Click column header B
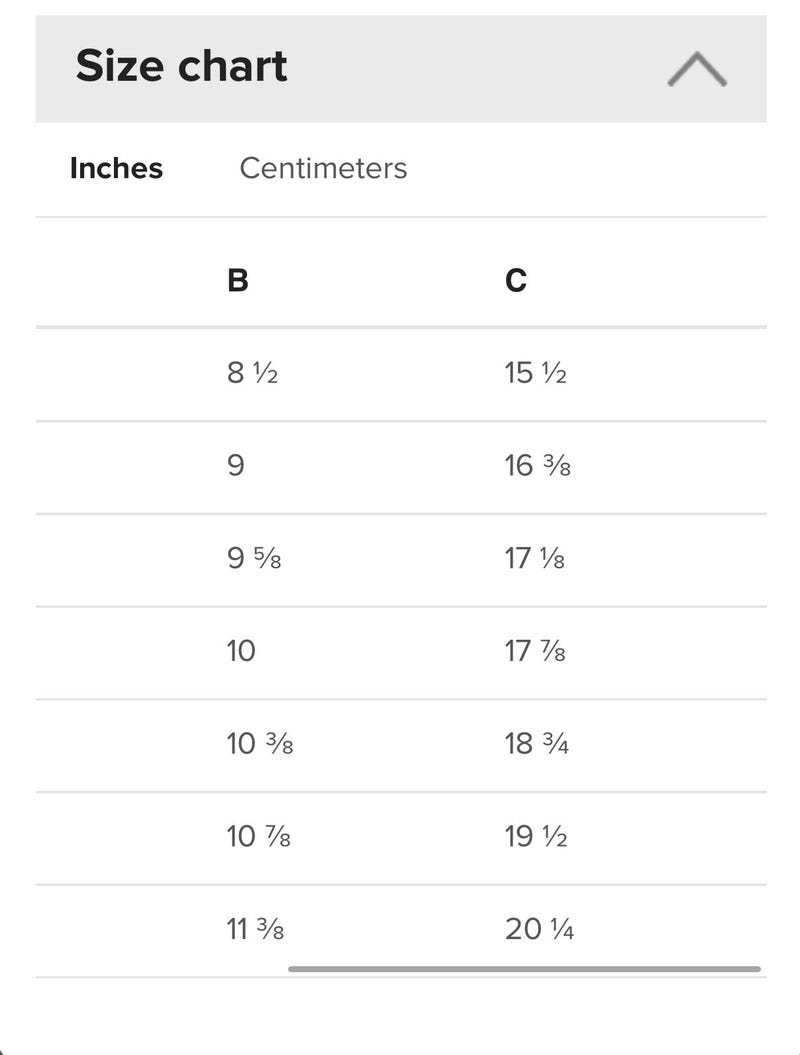Screen dimensions: 800x1055 [x=238, y=280]
